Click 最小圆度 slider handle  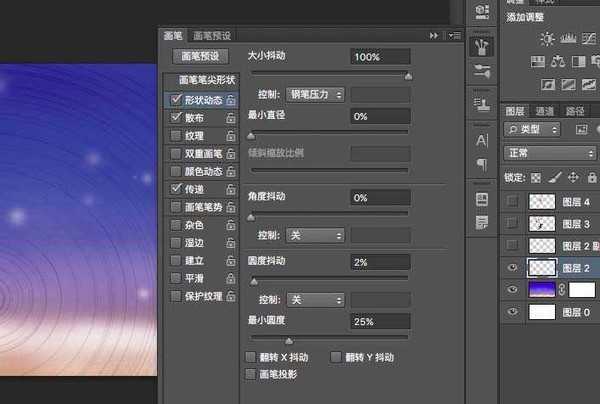click(289, 340)
